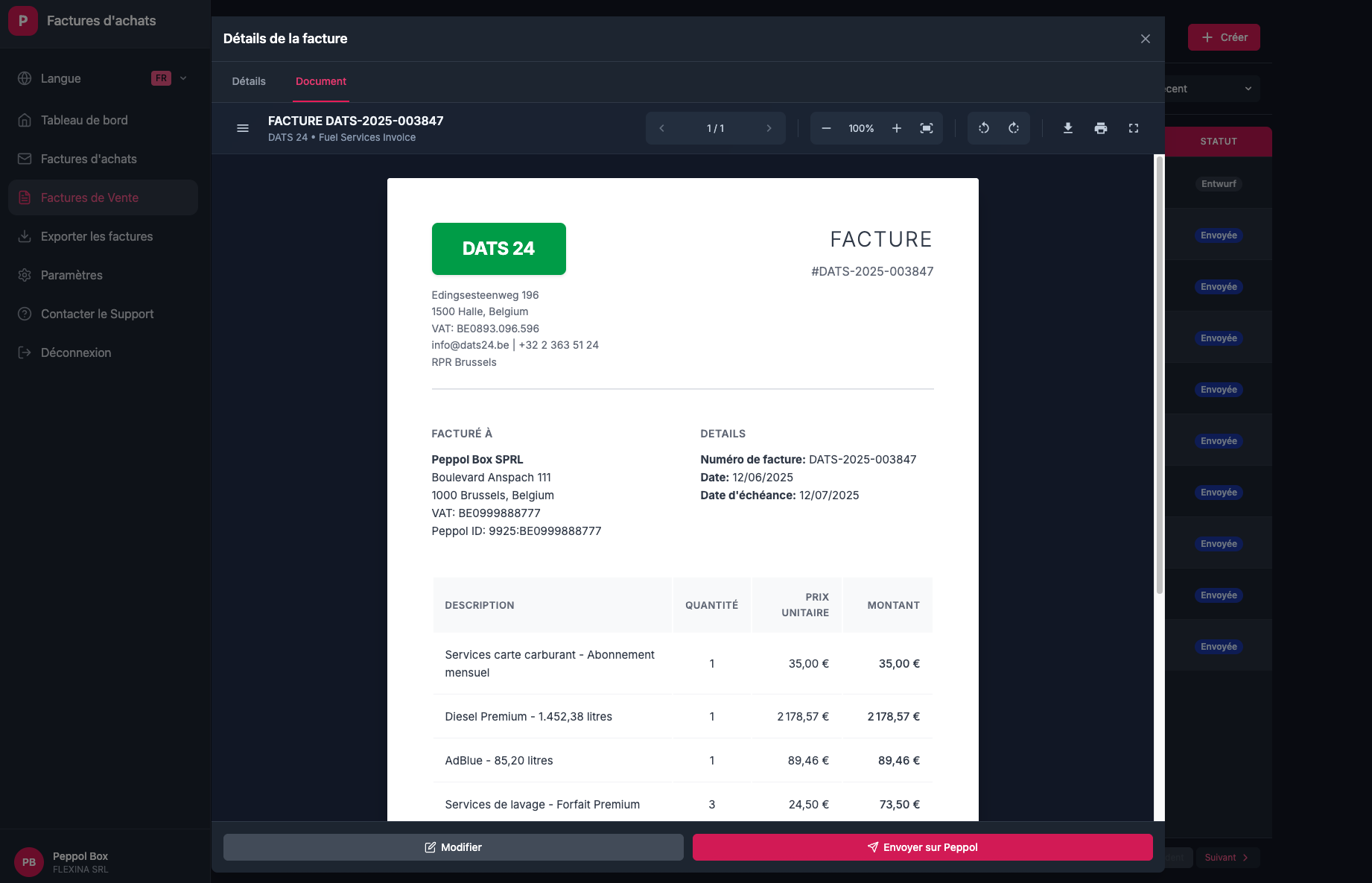1372x883 pixels.
Task: Zoom in the invoice document
Action: [897, 128]
